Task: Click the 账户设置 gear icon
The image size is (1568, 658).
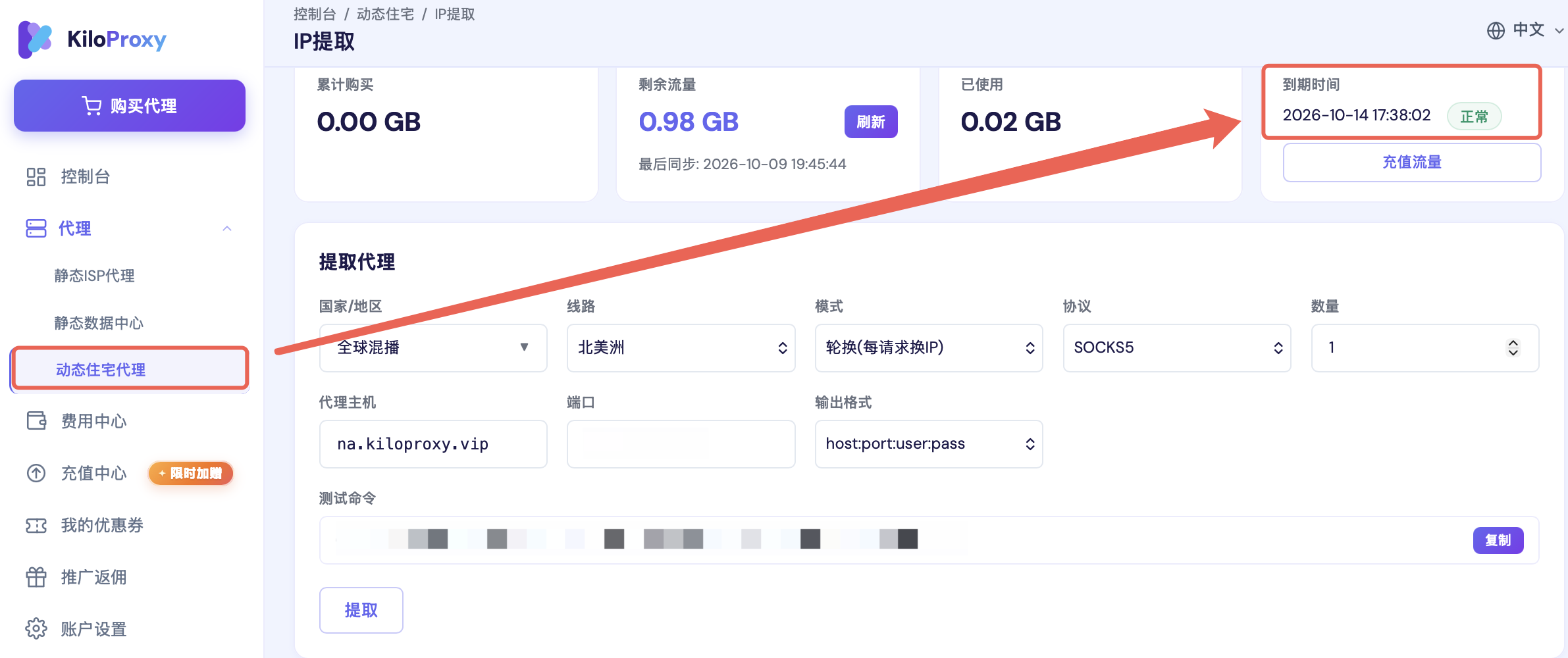Action: coord(36,628)
